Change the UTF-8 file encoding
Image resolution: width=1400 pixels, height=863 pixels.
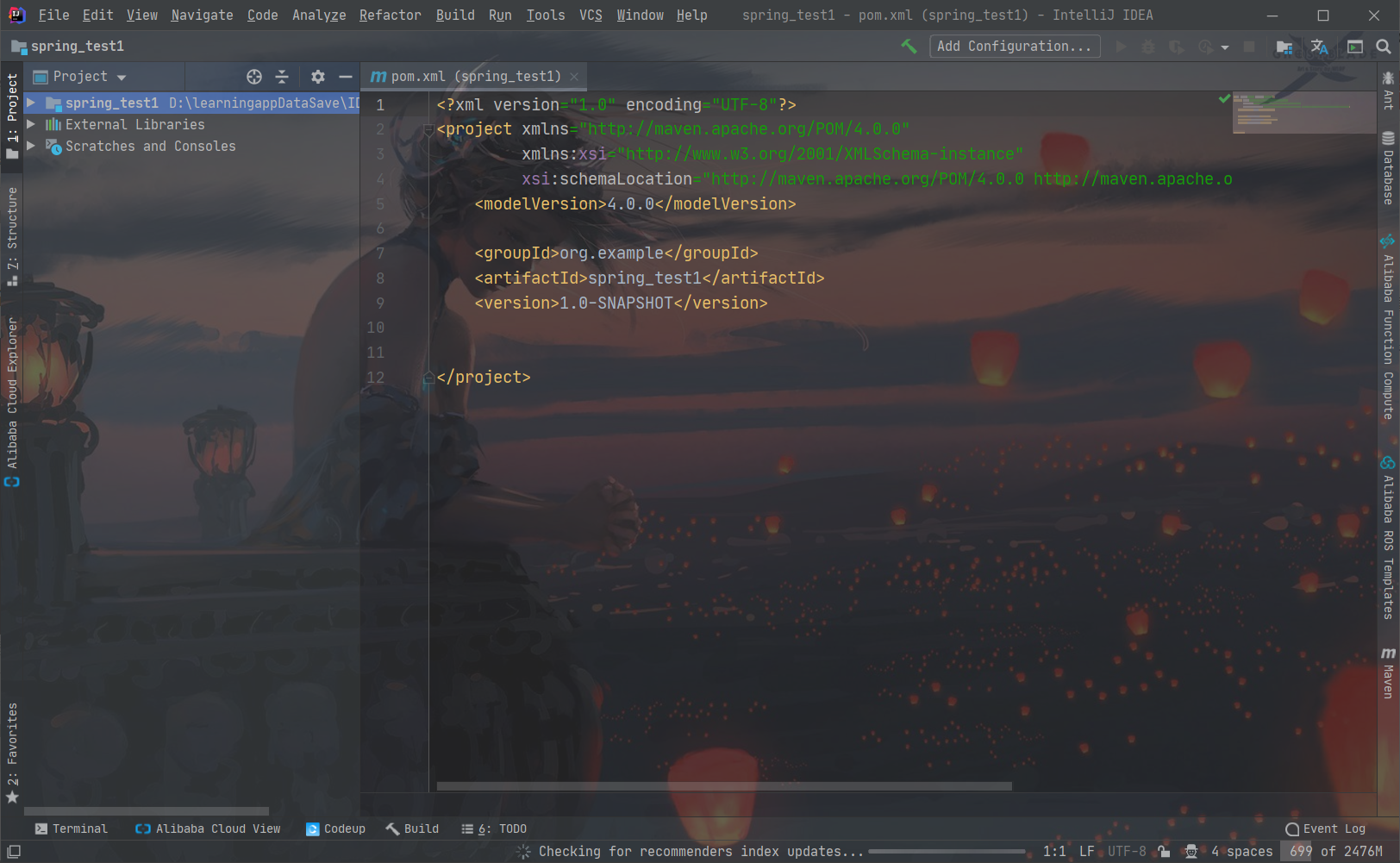[x=1127, y=852]
